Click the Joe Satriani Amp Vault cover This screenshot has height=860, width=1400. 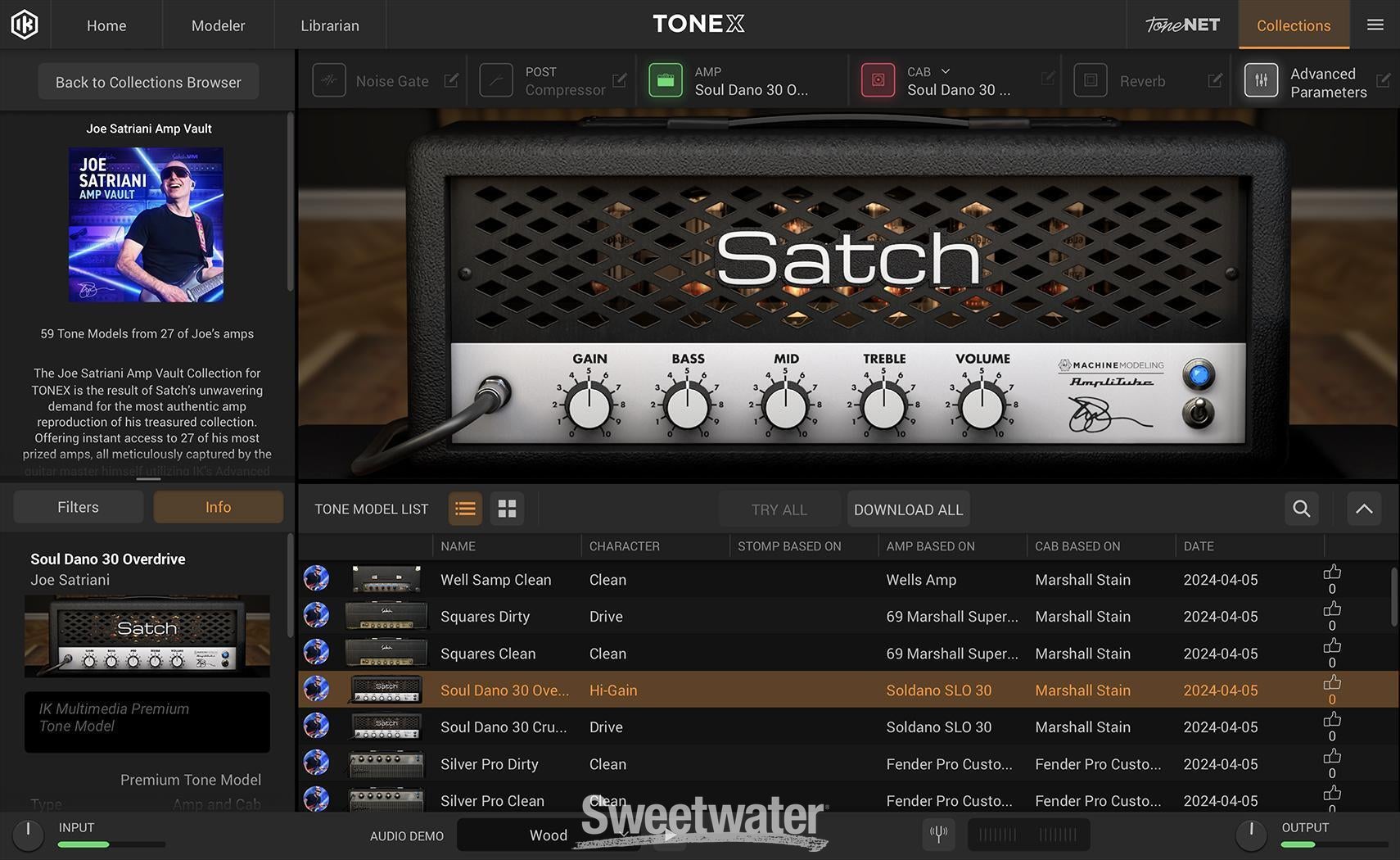coord(146,224)
